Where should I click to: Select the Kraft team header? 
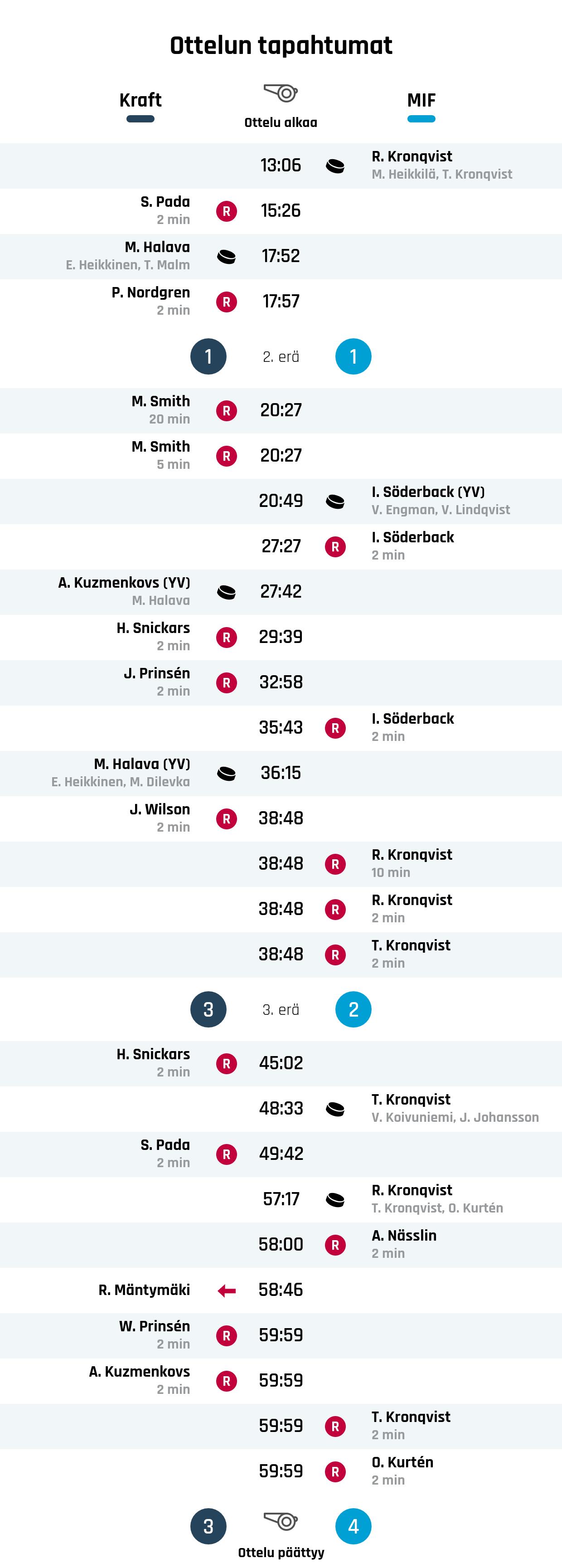click(x=140, y=100)
